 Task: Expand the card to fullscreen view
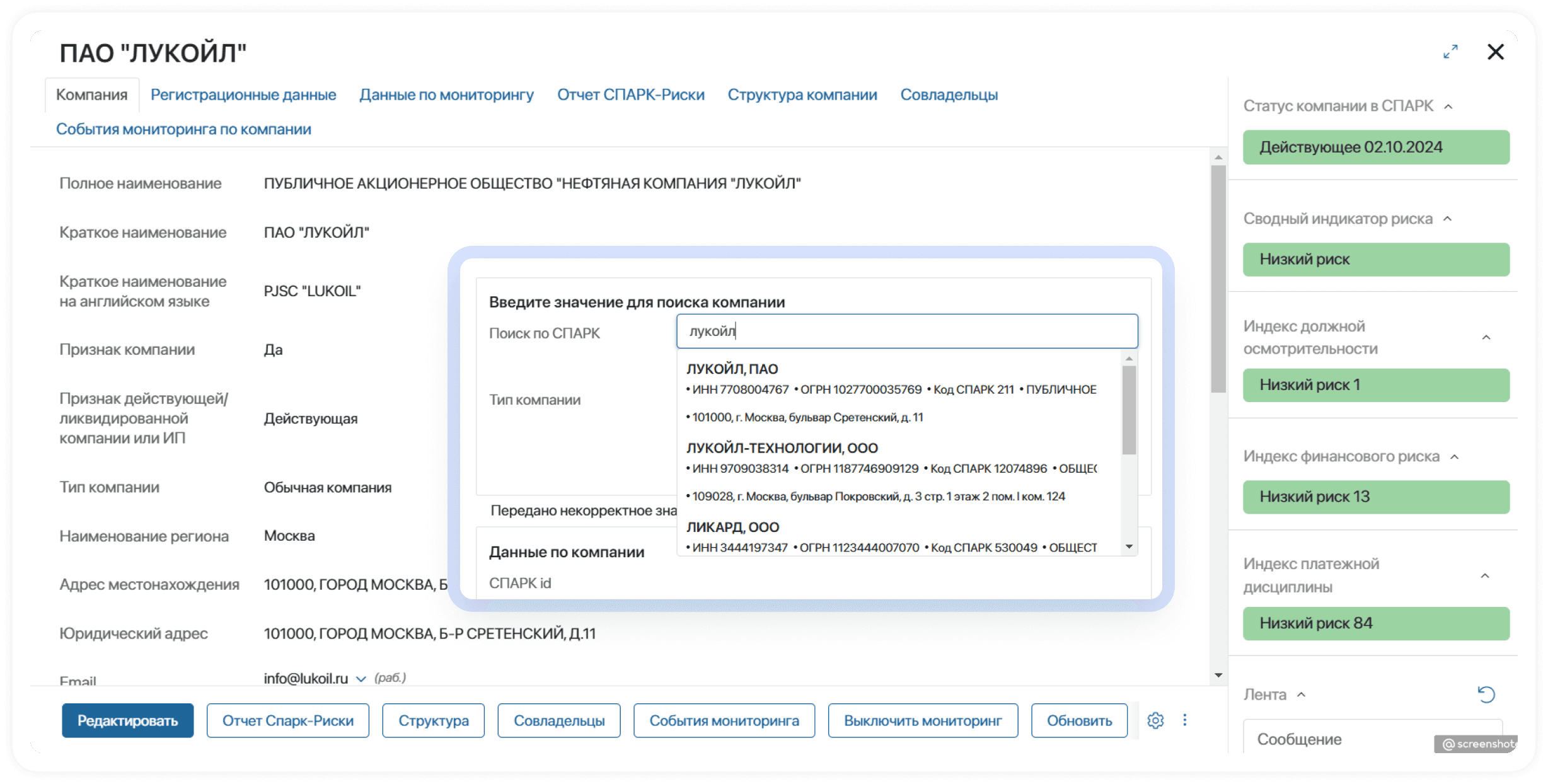point(1450,52)
